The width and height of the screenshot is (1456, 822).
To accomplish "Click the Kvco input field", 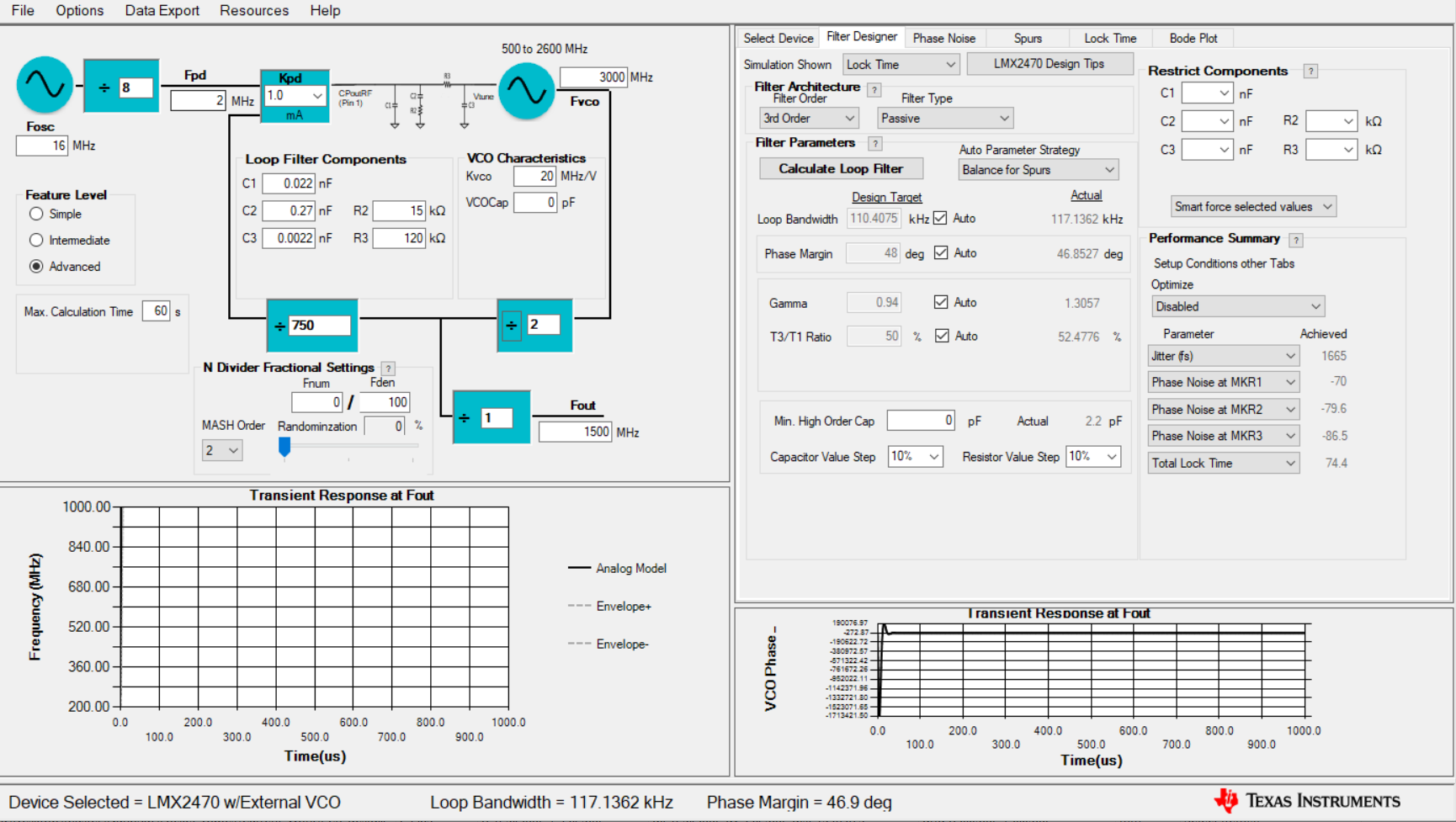I will (x=535, y=176).
